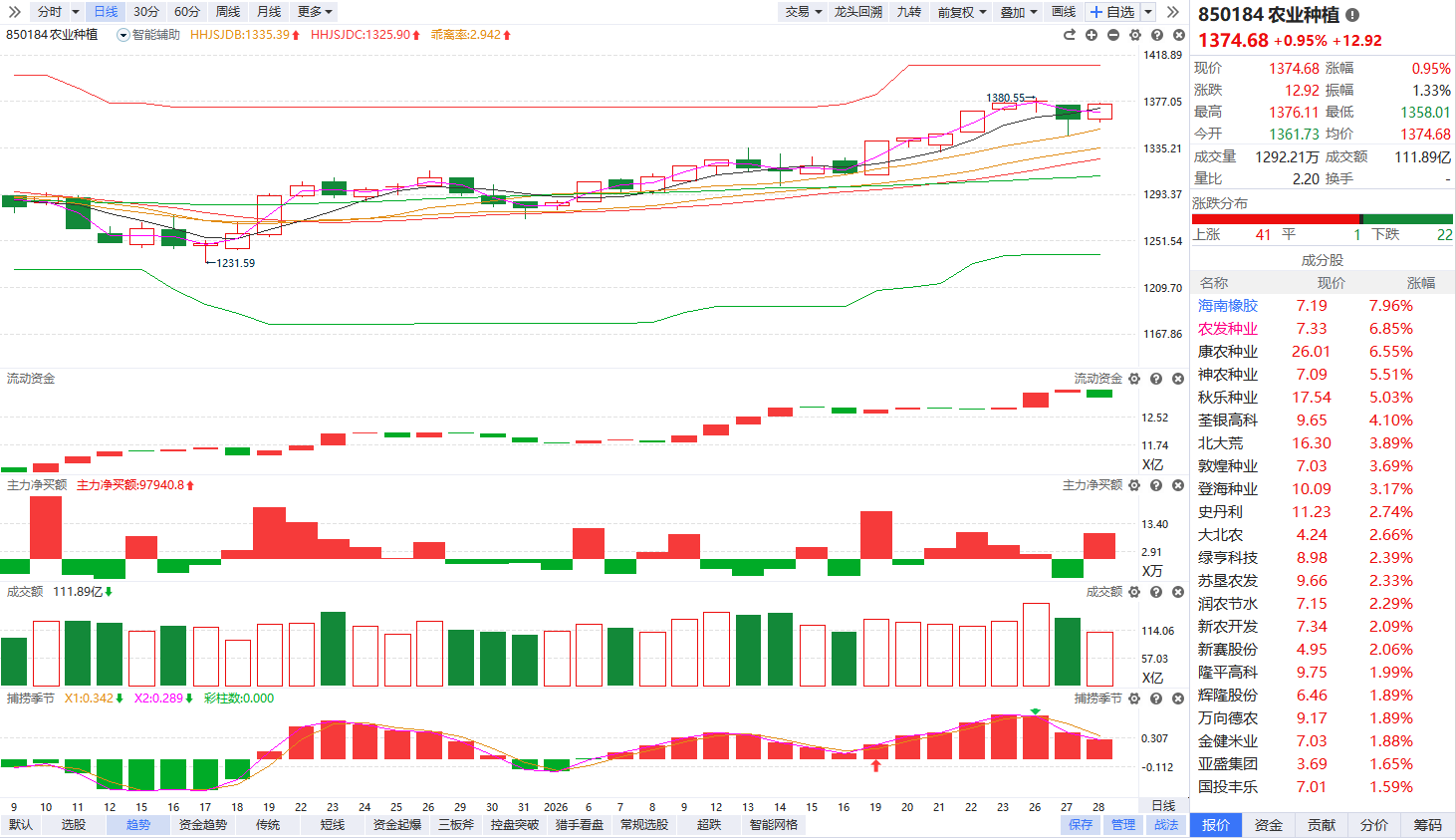
Task: Click the zoom-out minus icon on main chart
Action: (1113, 35)
